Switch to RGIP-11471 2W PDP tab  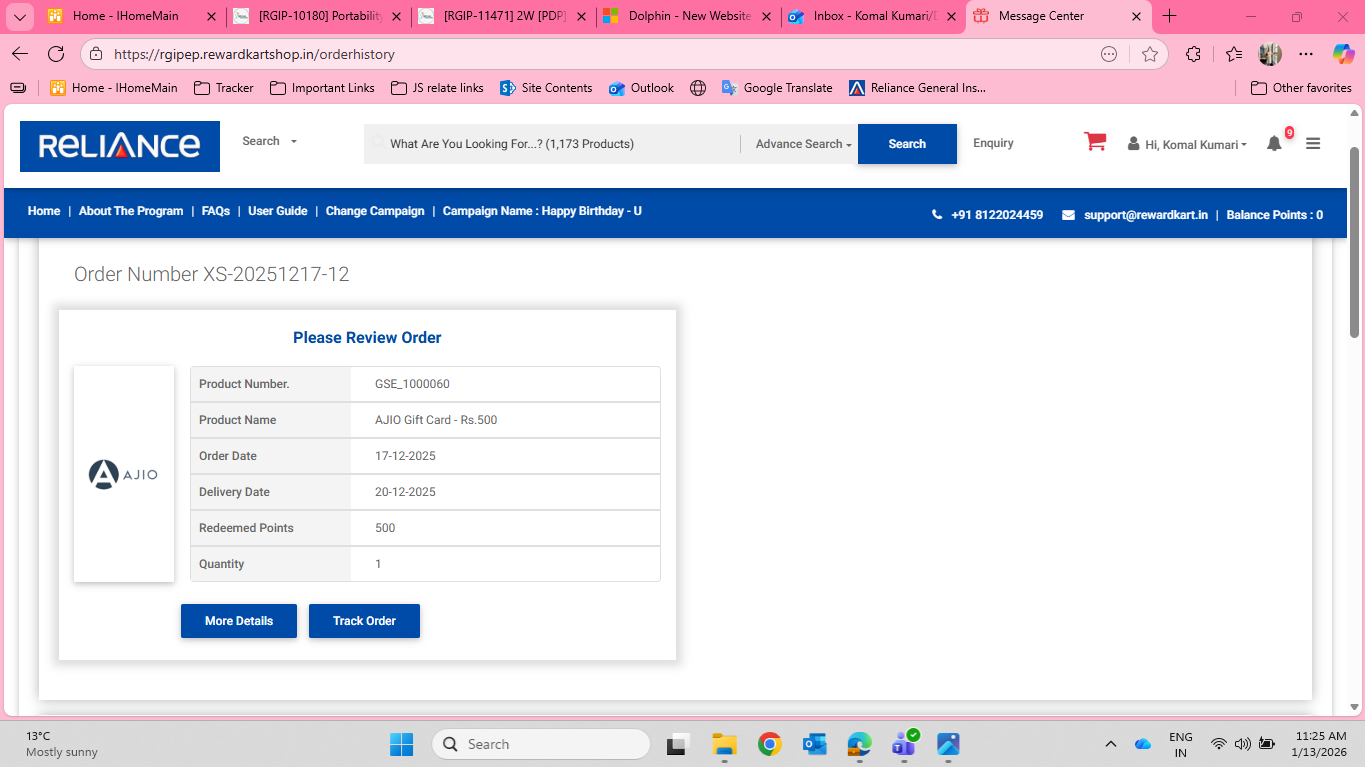point(503,16)
